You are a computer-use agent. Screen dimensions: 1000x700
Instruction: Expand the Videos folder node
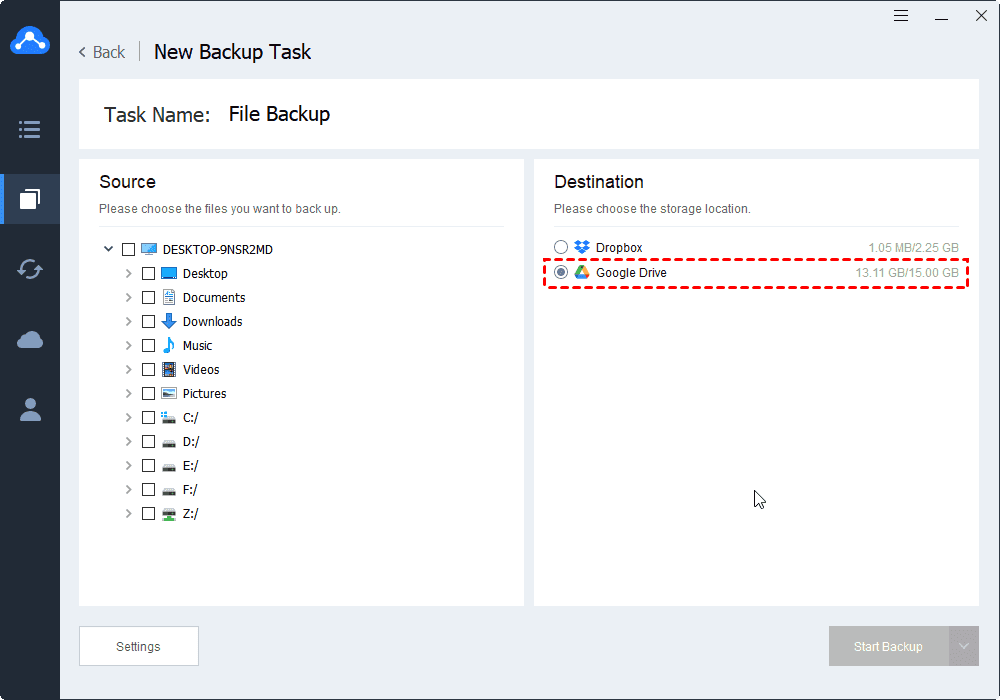128,370
